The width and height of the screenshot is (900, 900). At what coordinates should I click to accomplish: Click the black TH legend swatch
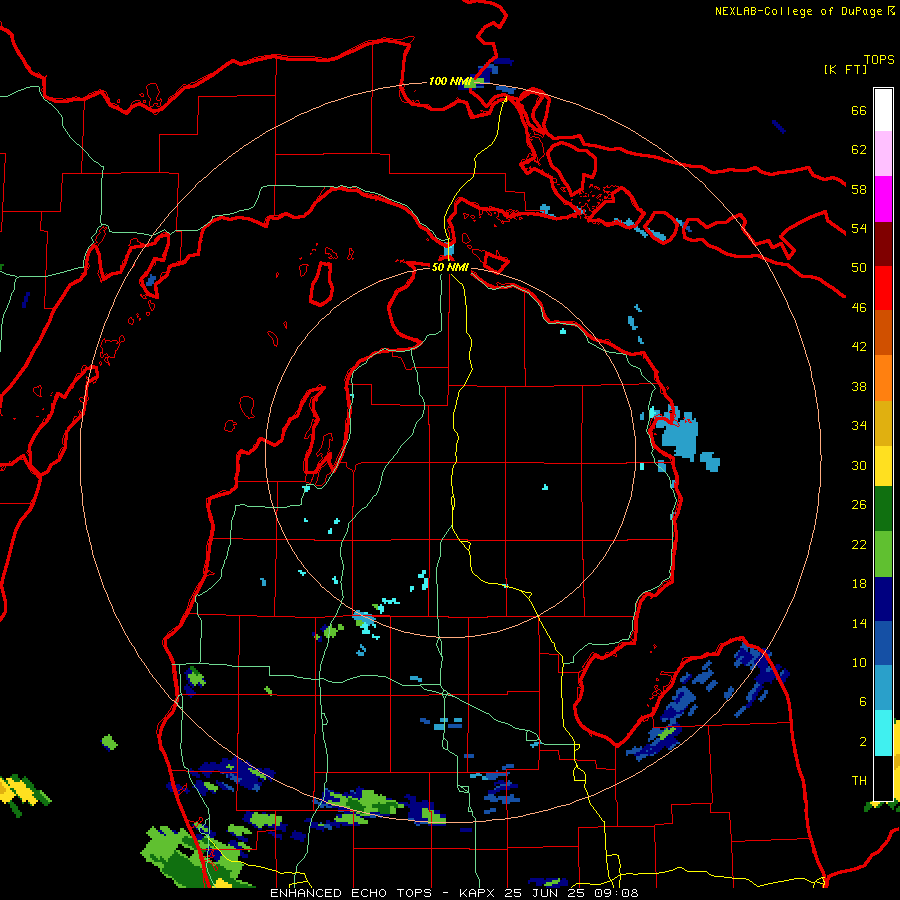(x=883, y=778)
